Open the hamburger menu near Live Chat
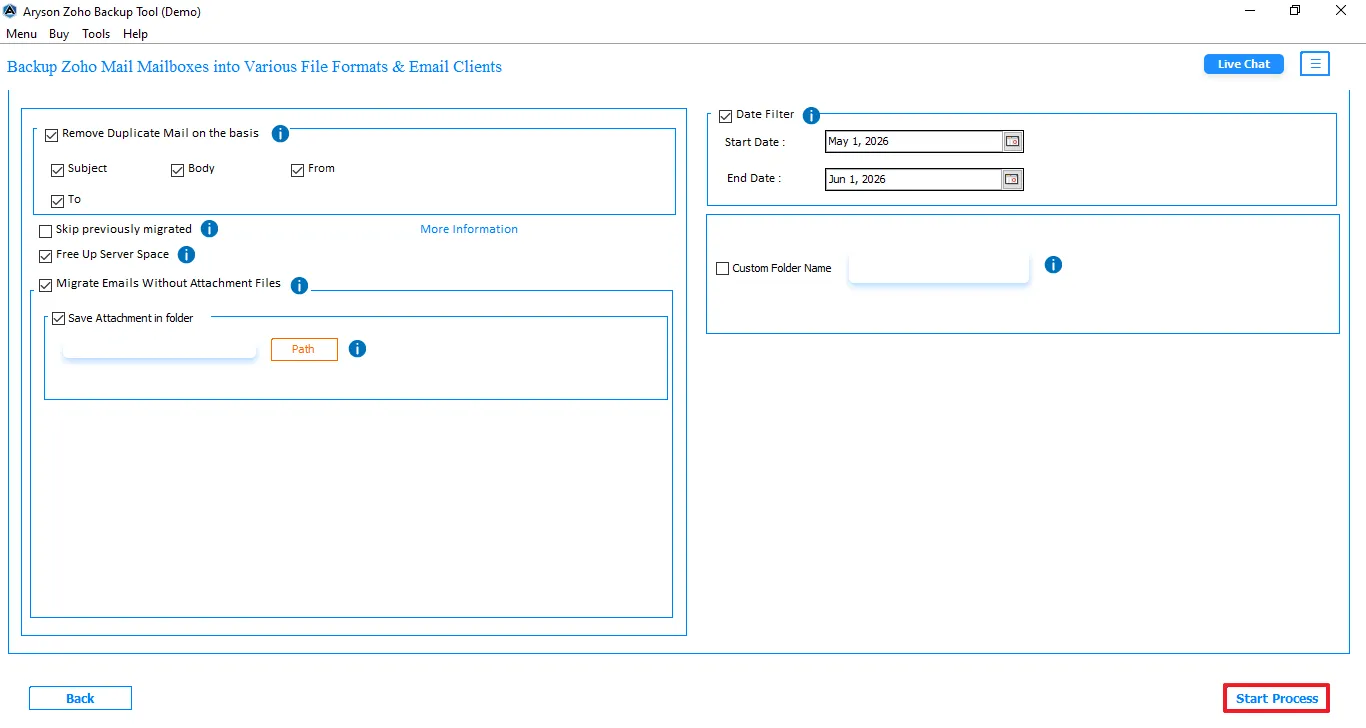Screen dimensions: 1366x728 point(1315,64)
